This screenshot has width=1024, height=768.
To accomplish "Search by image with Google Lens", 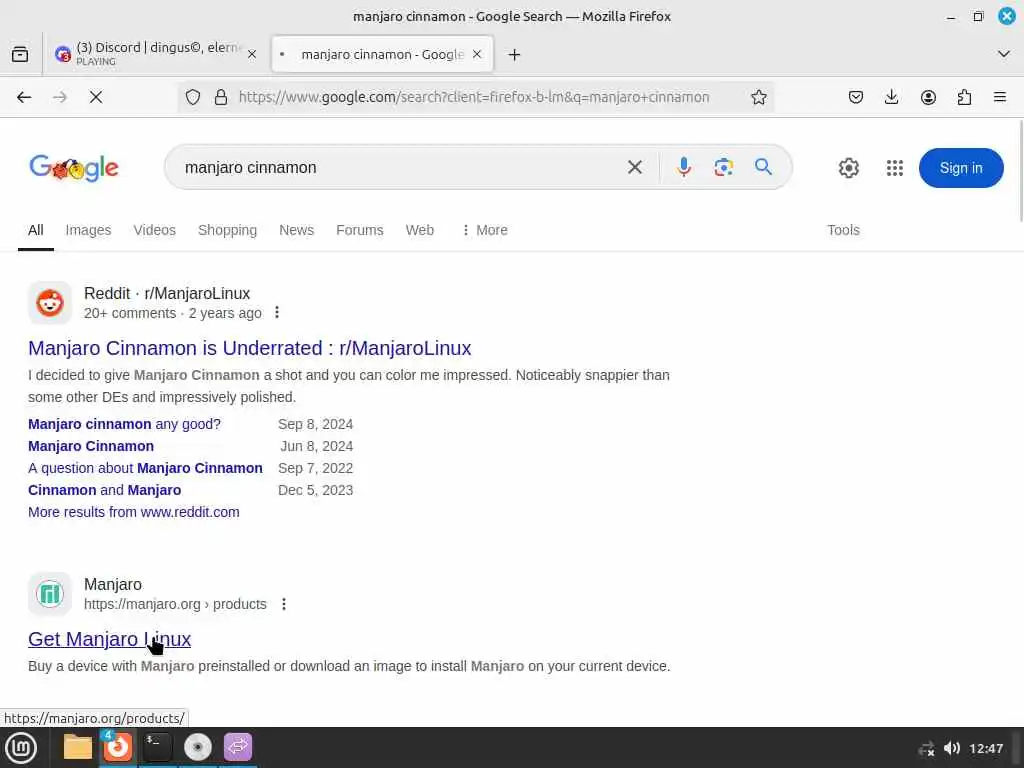I will click(724, 168).
